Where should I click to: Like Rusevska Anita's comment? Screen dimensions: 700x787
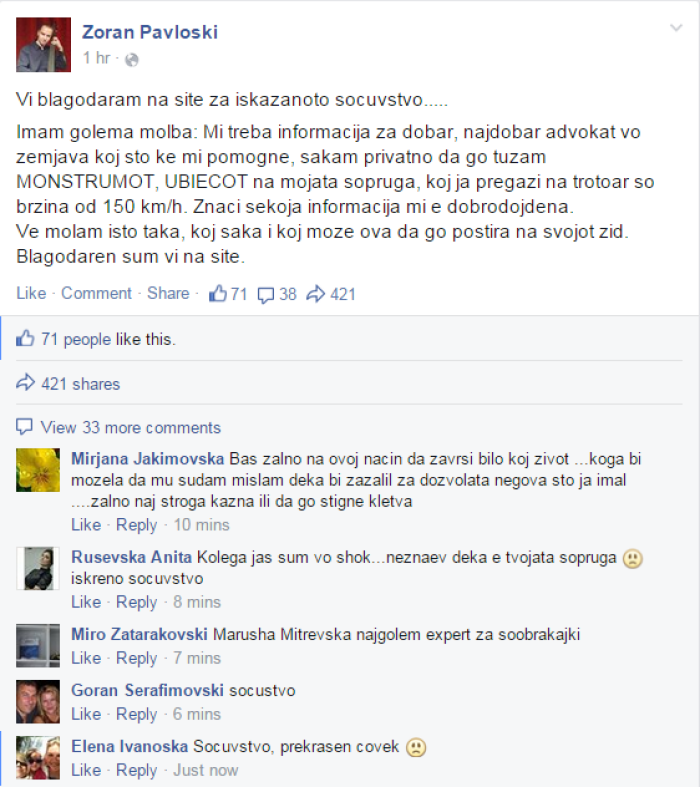[x=86, y=602]
